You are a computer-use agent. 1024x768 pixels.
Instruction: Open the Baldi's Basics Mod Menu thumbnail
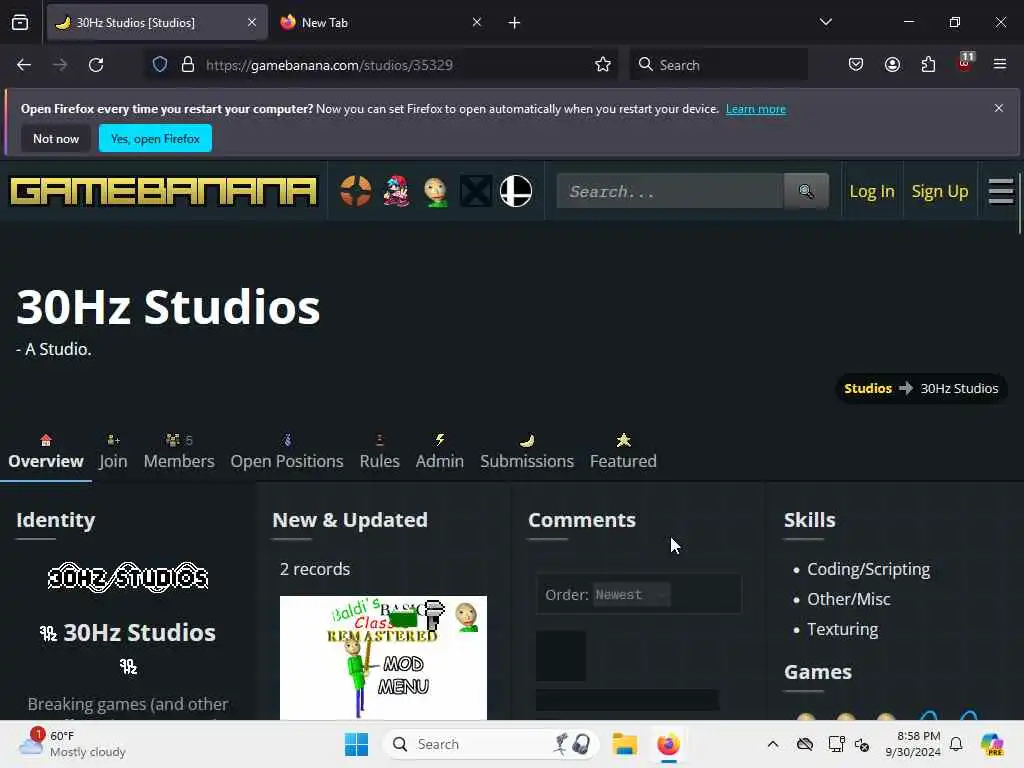(383, 658)
